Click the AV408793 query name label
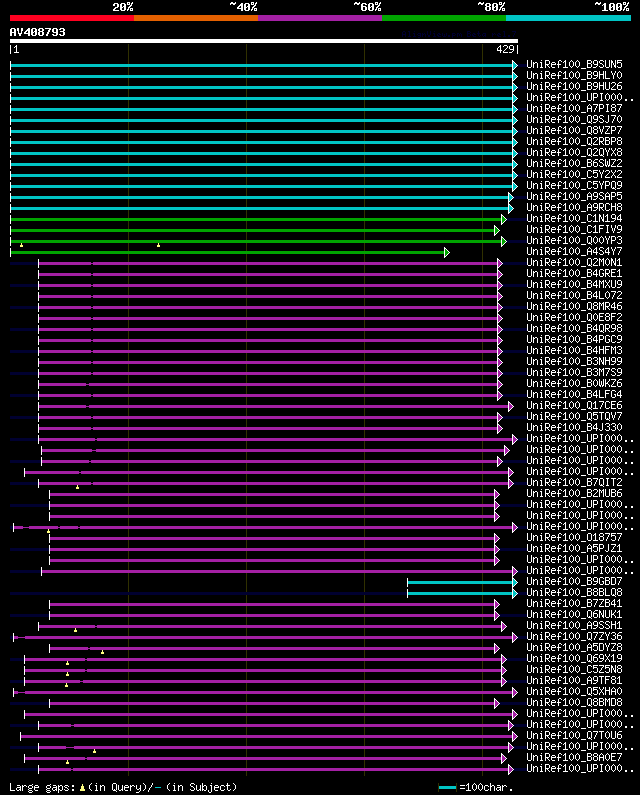640x795 pixels. [x=38, y=32]
